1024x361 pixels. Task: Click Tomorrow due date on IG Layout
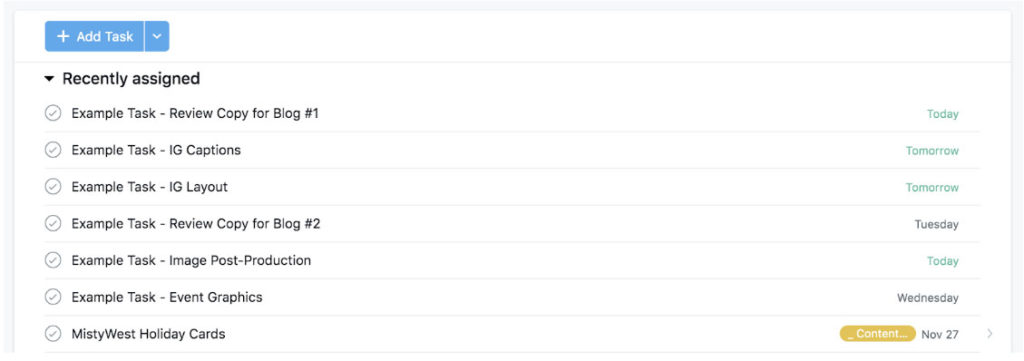(932, 187)
